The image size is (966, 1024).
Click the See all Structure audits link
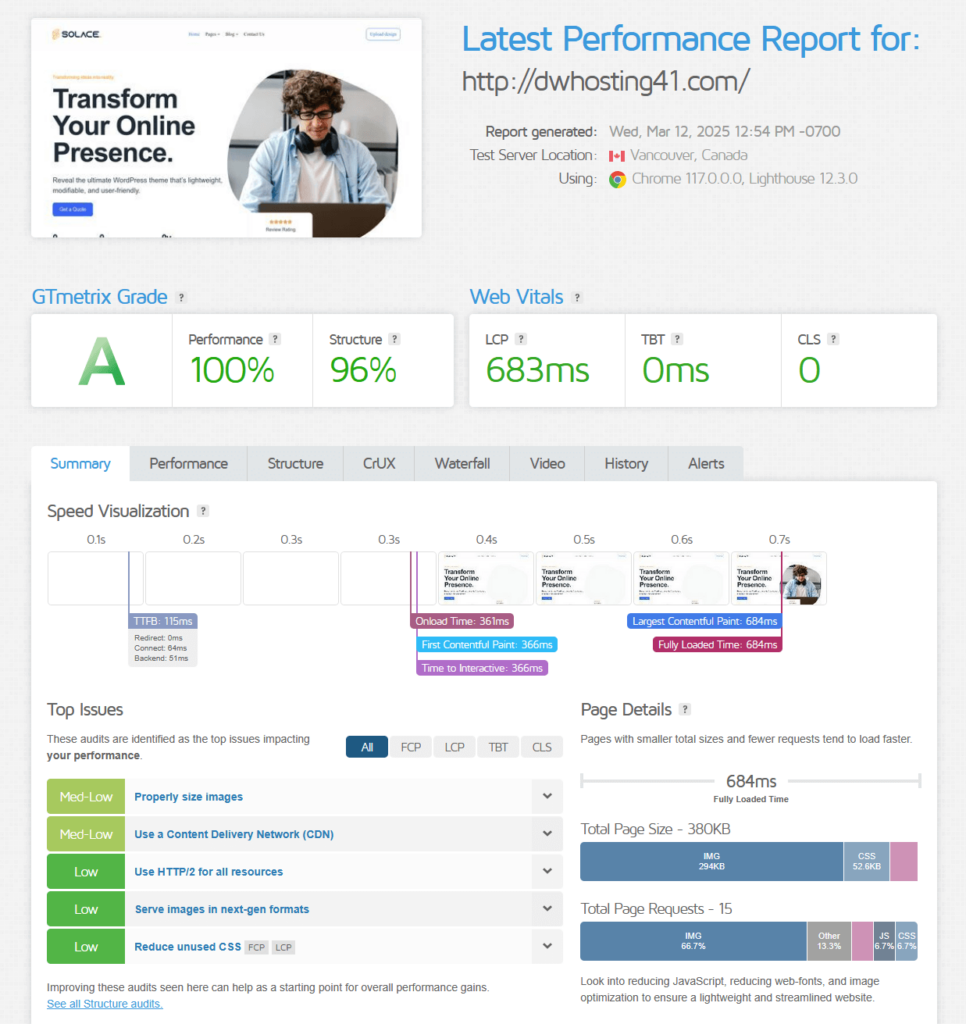click(104, 1004)
